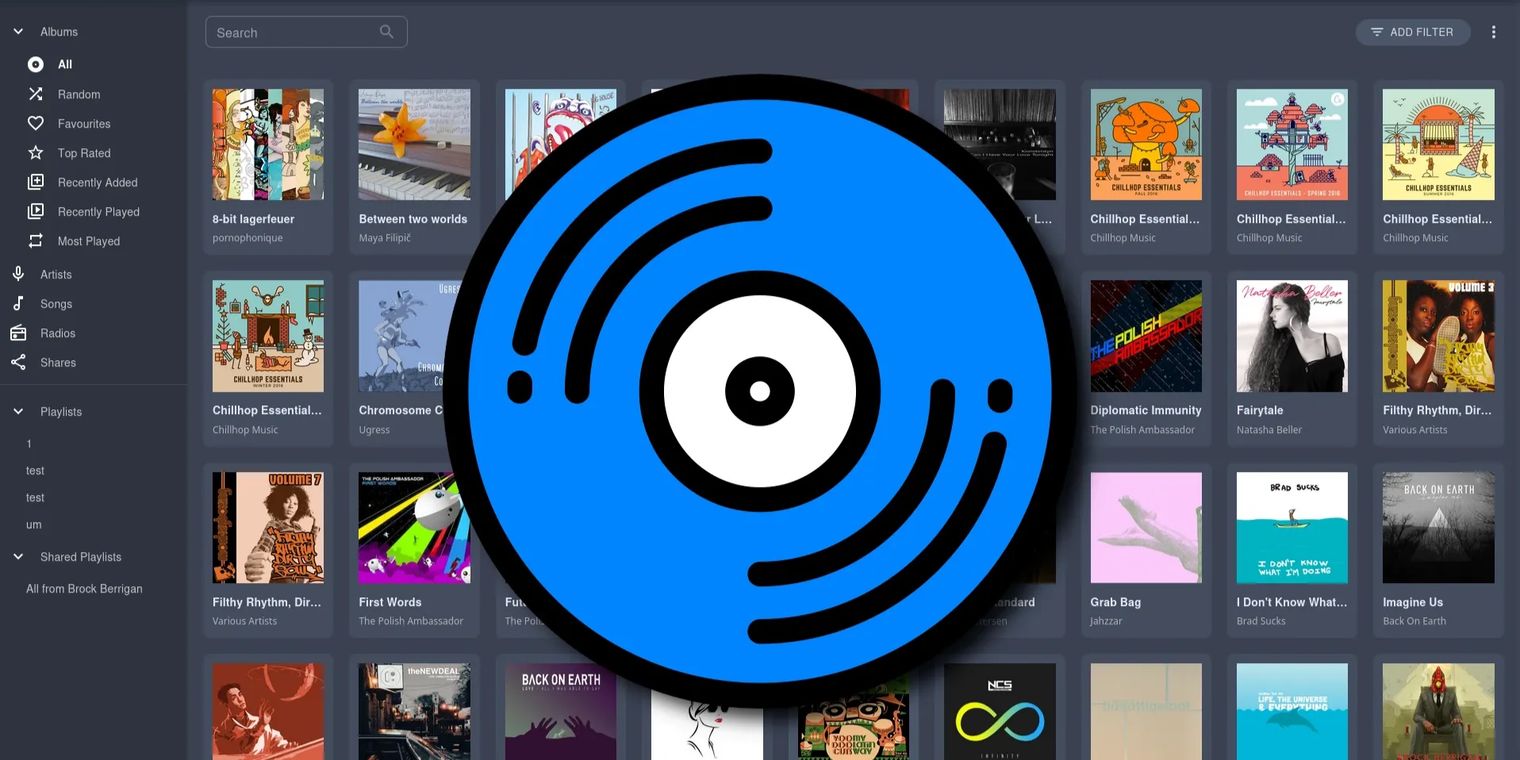The width and height of the screenshot is (1520, 760).
Task: Open the First Words album cover
Action: coord(414,528)
